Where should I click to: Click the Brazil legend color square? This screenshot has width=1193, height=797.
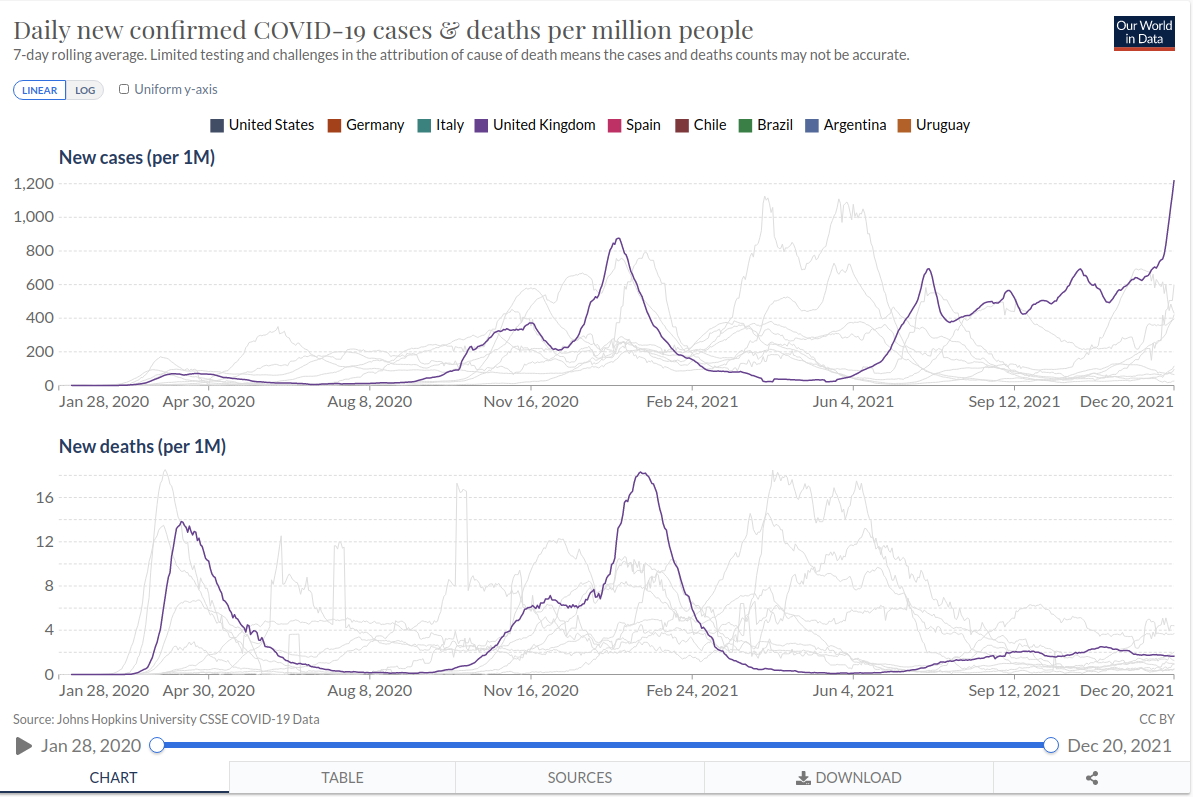tap(745, 125)
